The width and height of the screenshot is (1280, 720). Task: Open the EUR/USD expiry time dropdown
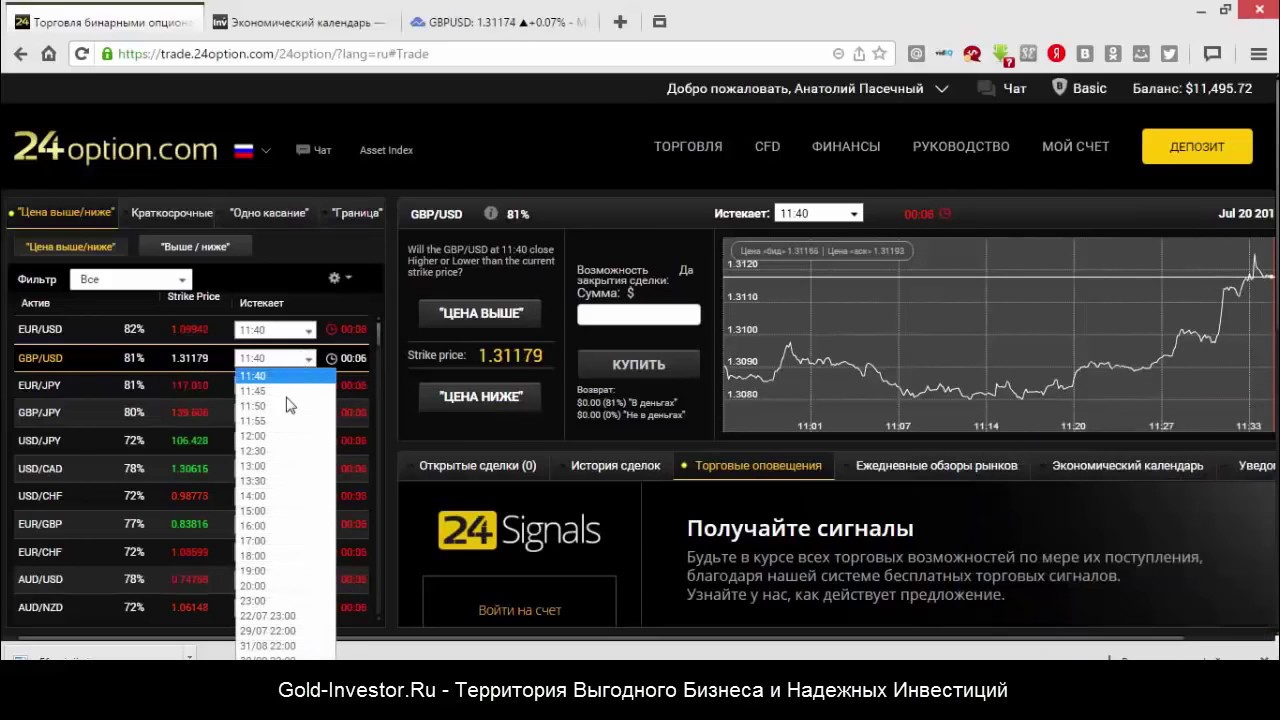(x=275, y=330)
